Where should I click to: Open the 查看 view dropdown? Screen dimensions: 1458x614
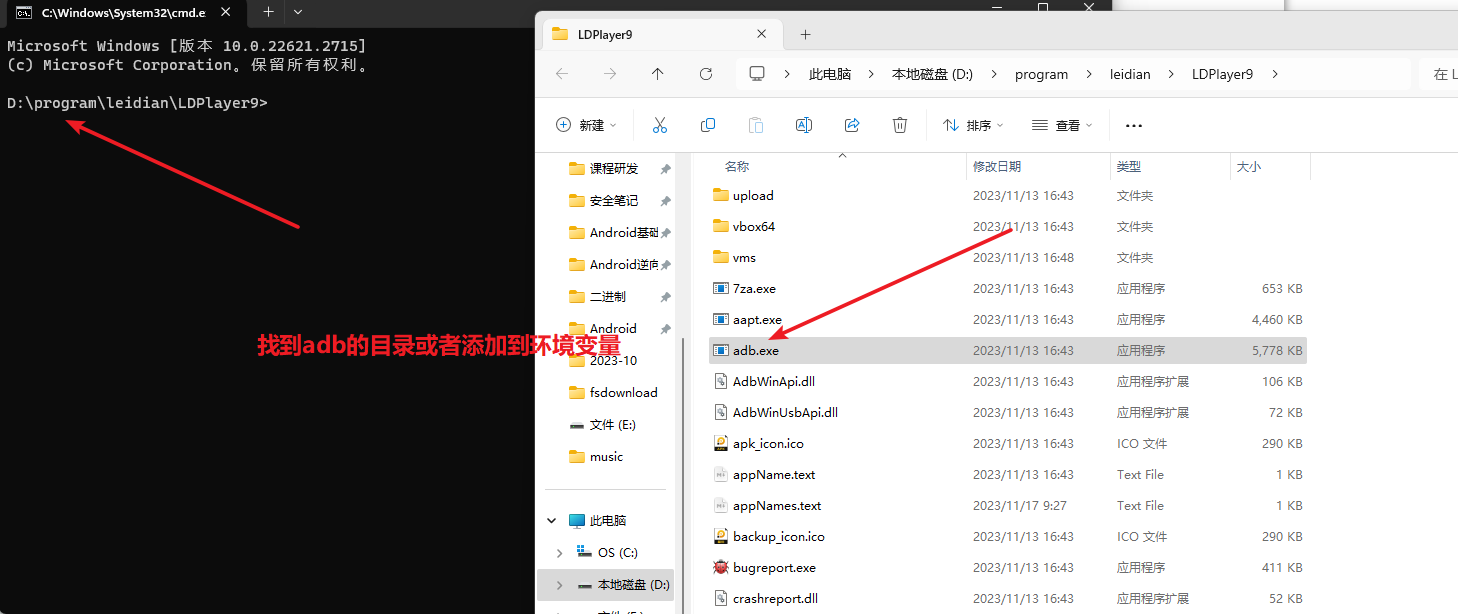click(x=1062, y=125)
